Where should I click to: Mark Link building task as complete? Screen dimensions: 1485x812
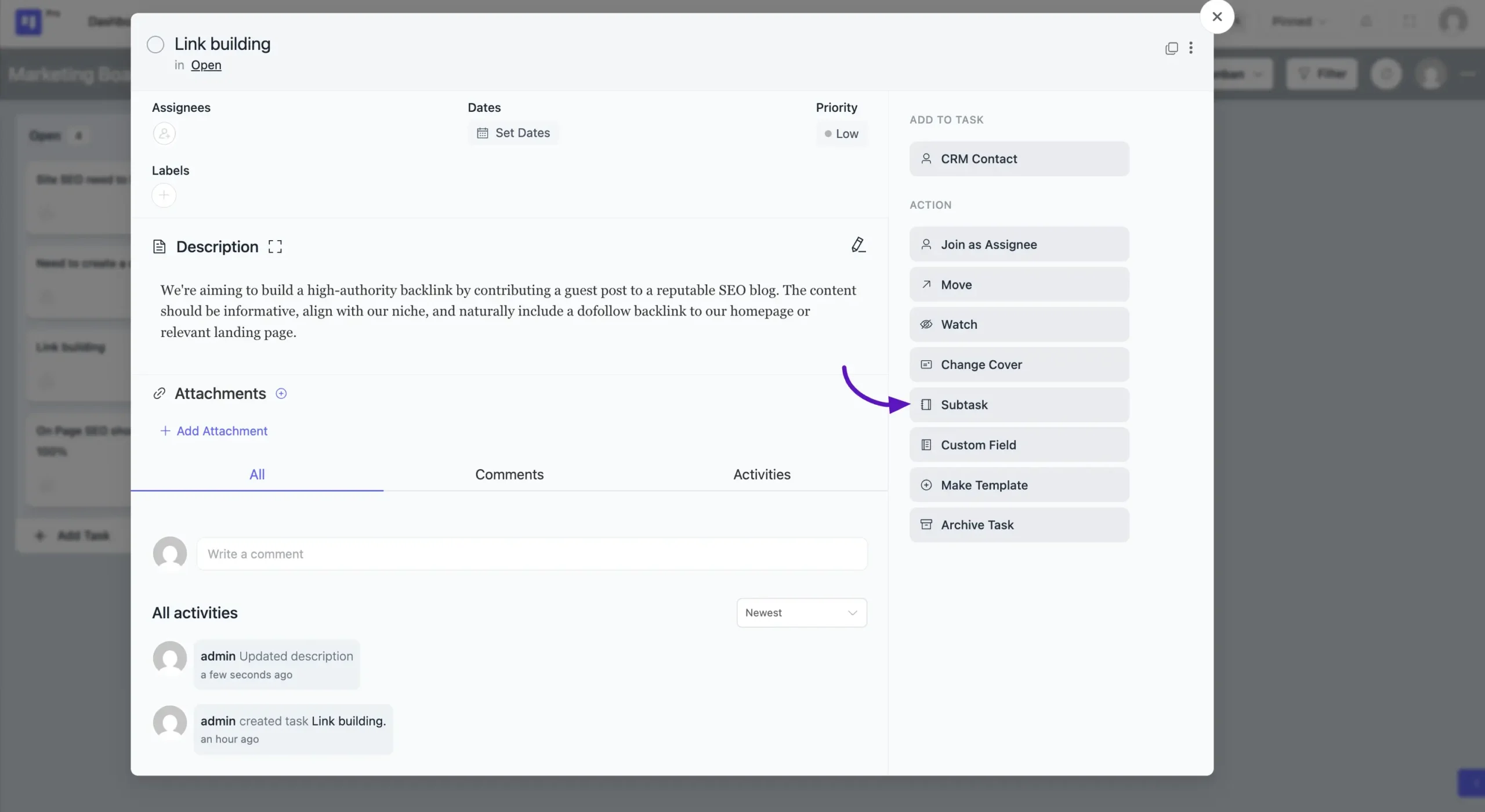[x=155, y=45]
